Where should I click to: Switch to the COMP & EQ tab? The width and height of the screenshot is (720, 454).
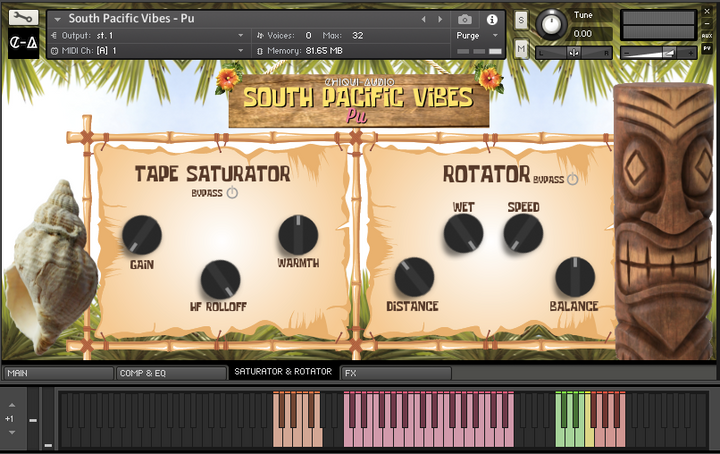pyautogui.click(x=171, y=373)
